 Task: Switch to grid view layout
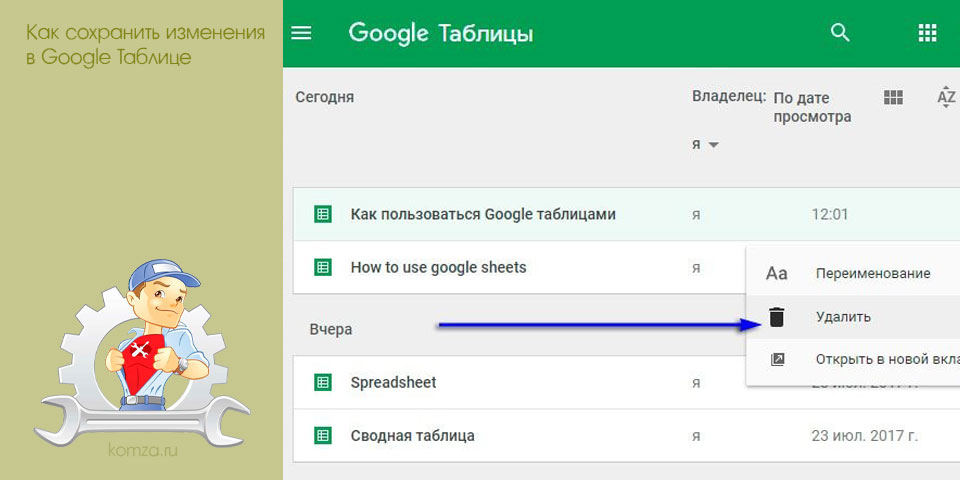coord(893,97)
